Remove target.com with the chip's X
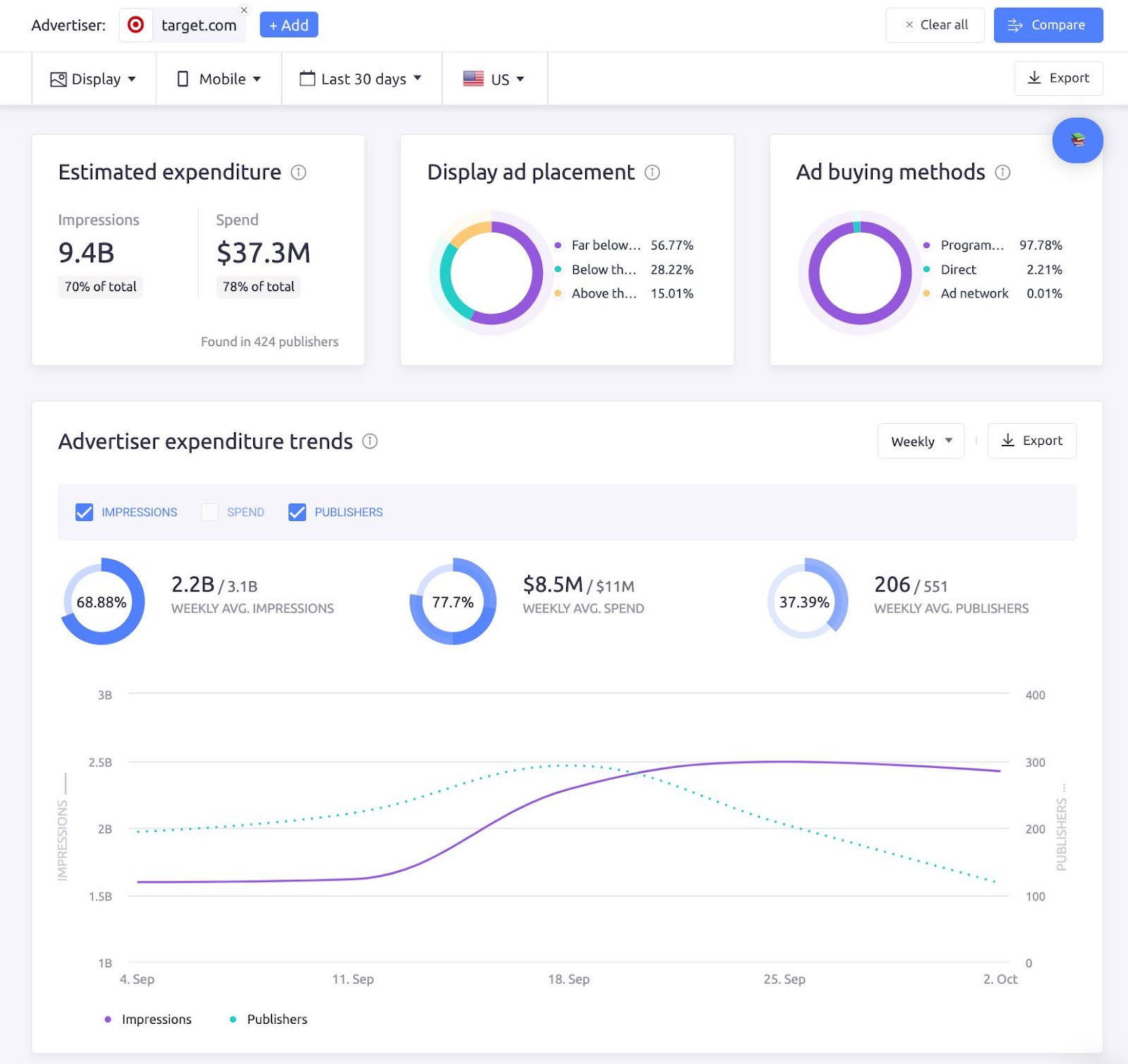The width and height of the screenshot is (1128, 1064). 244,10
